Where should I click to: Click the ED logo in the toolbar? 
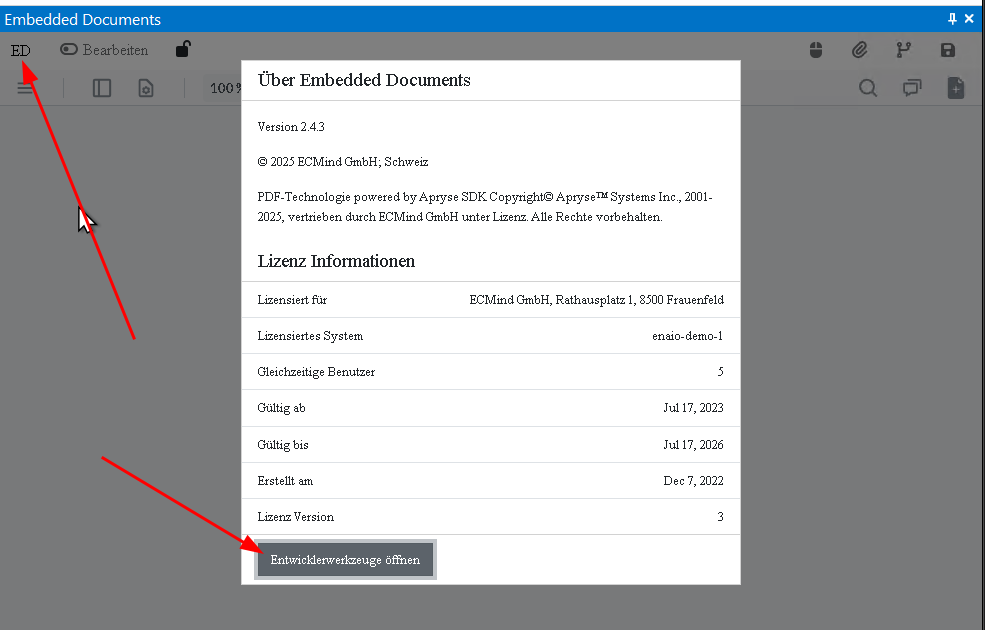pyautogui.click(x=21, y=50)
